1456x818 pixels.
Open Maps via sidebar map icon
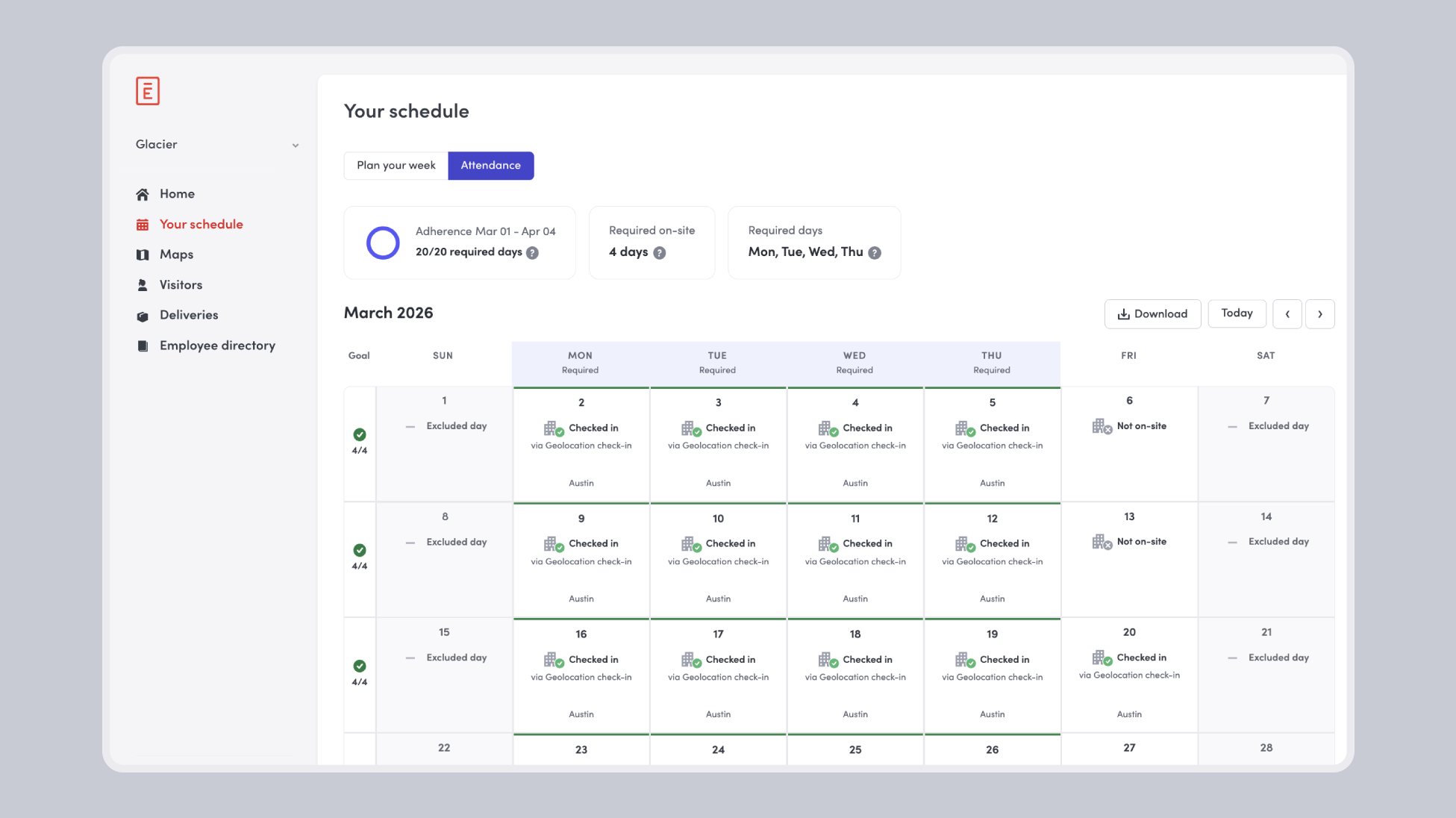143,255
